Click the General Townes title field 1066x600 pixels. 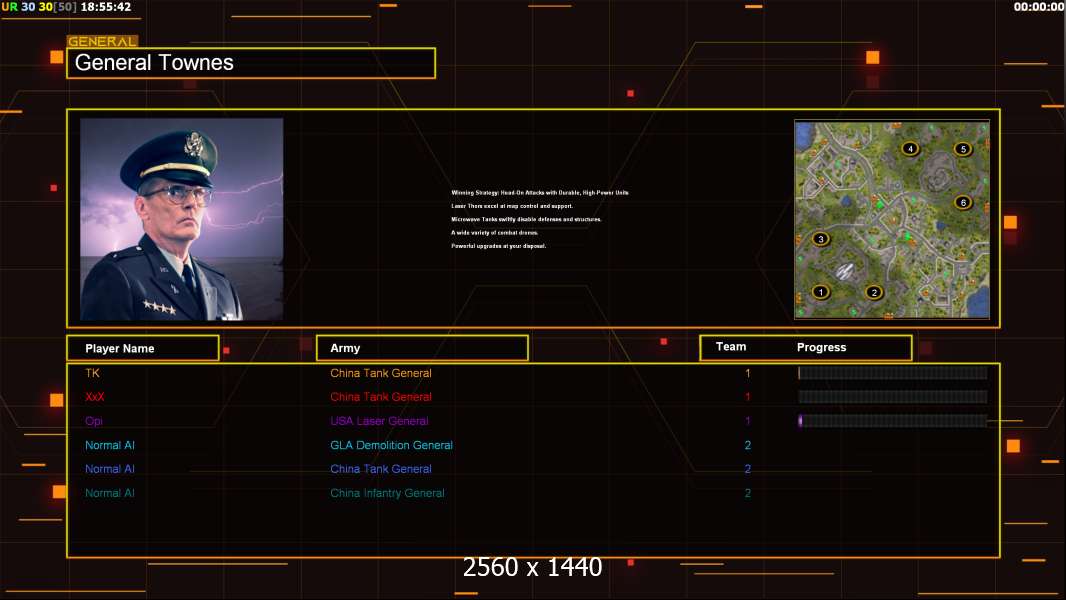pyautogui.click(x=251, y=63)
